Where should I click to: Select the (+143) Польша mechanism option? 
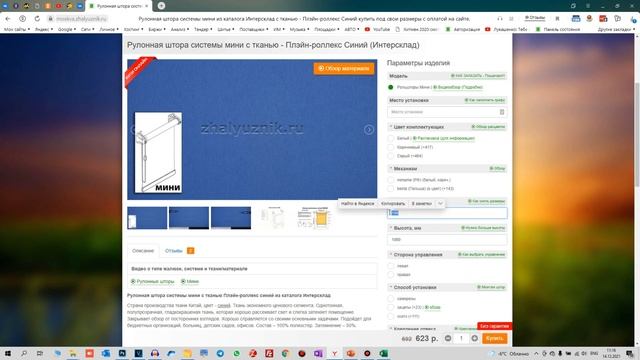[391, 189]
